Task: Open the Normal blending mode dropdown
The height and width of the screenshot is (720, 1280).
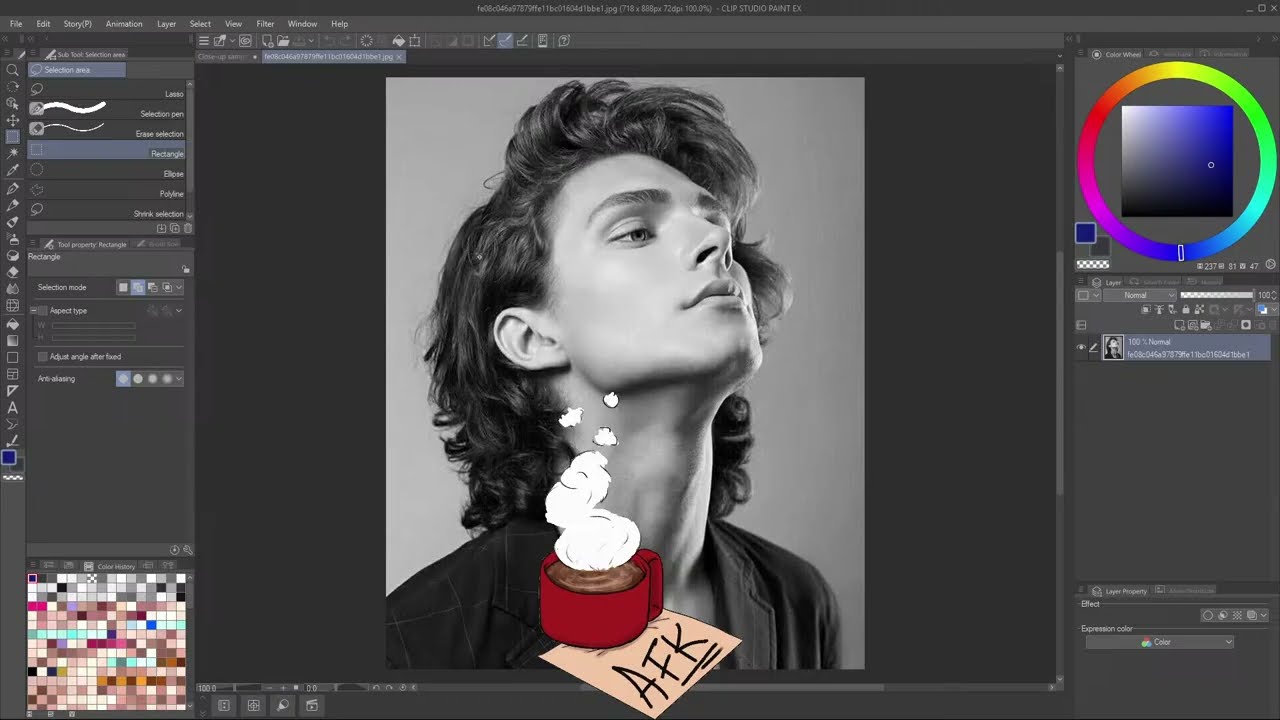Action: coord(1139,296)
